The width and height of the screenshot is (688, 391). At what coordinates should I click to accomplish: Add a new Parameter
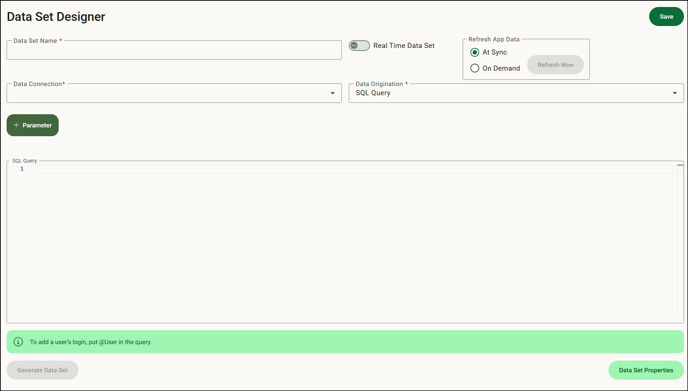(32, 125)
